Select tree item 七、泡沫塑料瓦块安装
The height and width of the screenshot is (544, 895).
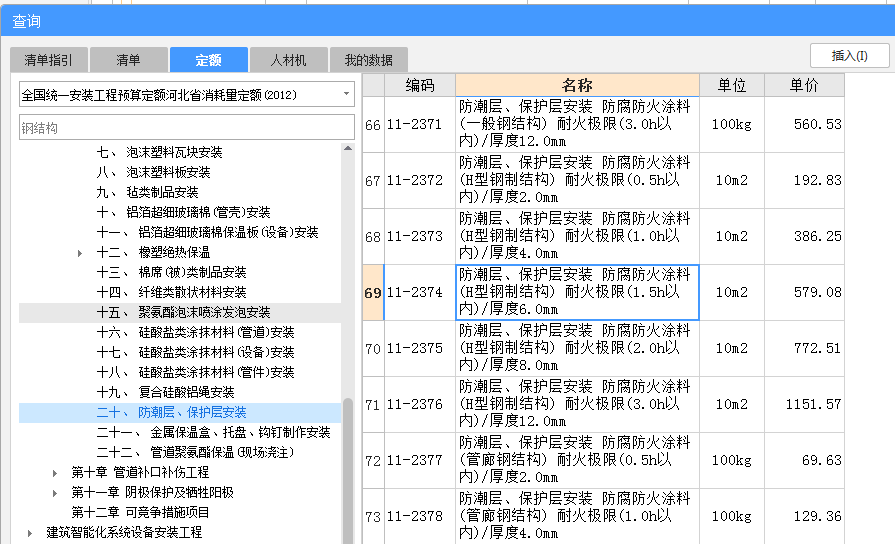pyautogui.click(x=159, y=152)
